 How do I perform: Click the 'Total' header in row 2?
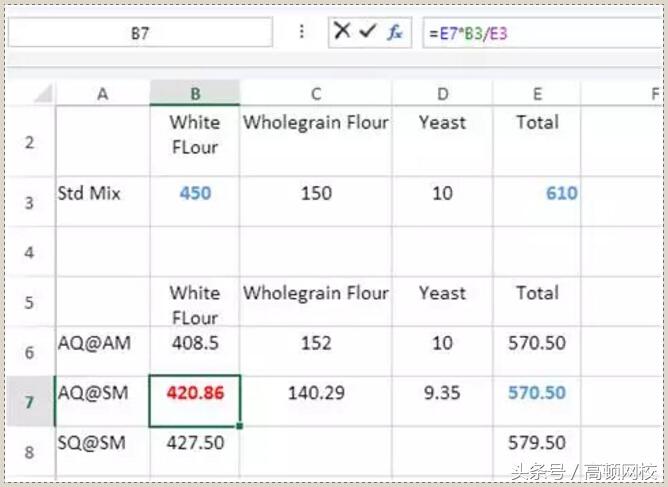click(537, 141)
